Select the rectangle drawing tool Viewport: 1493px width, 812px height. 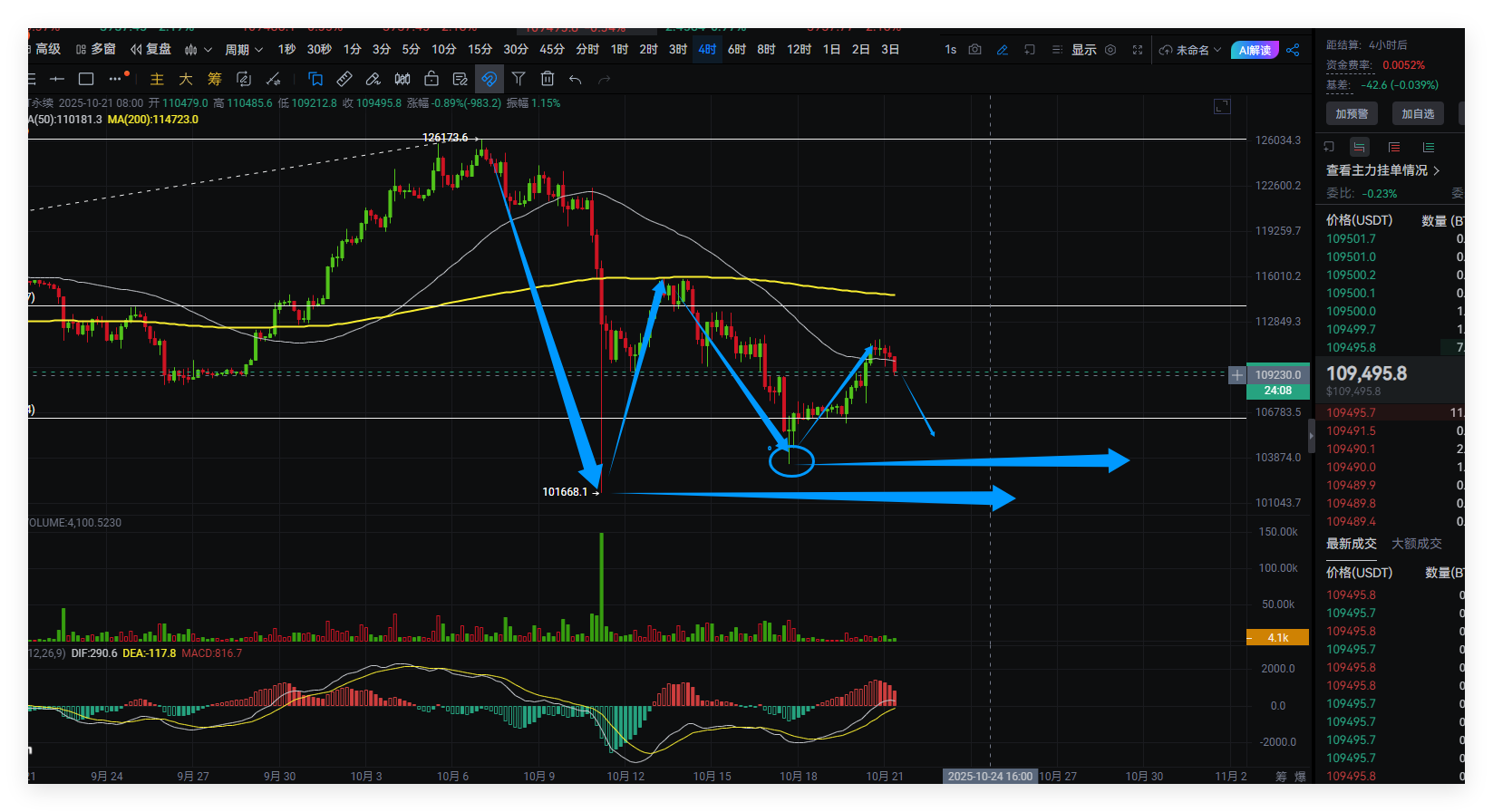pyautogui.click(x=86, y=79)
